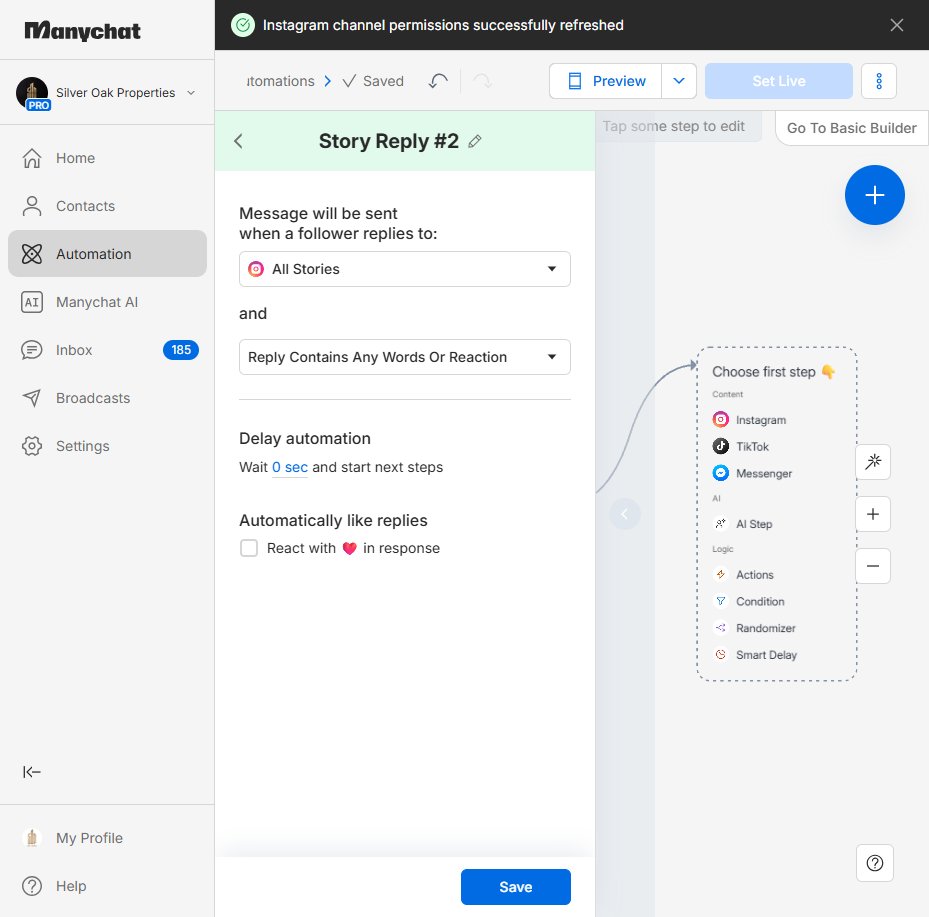Select Automation in the sidebar
The image size is (929, 917).
(107, 254)
